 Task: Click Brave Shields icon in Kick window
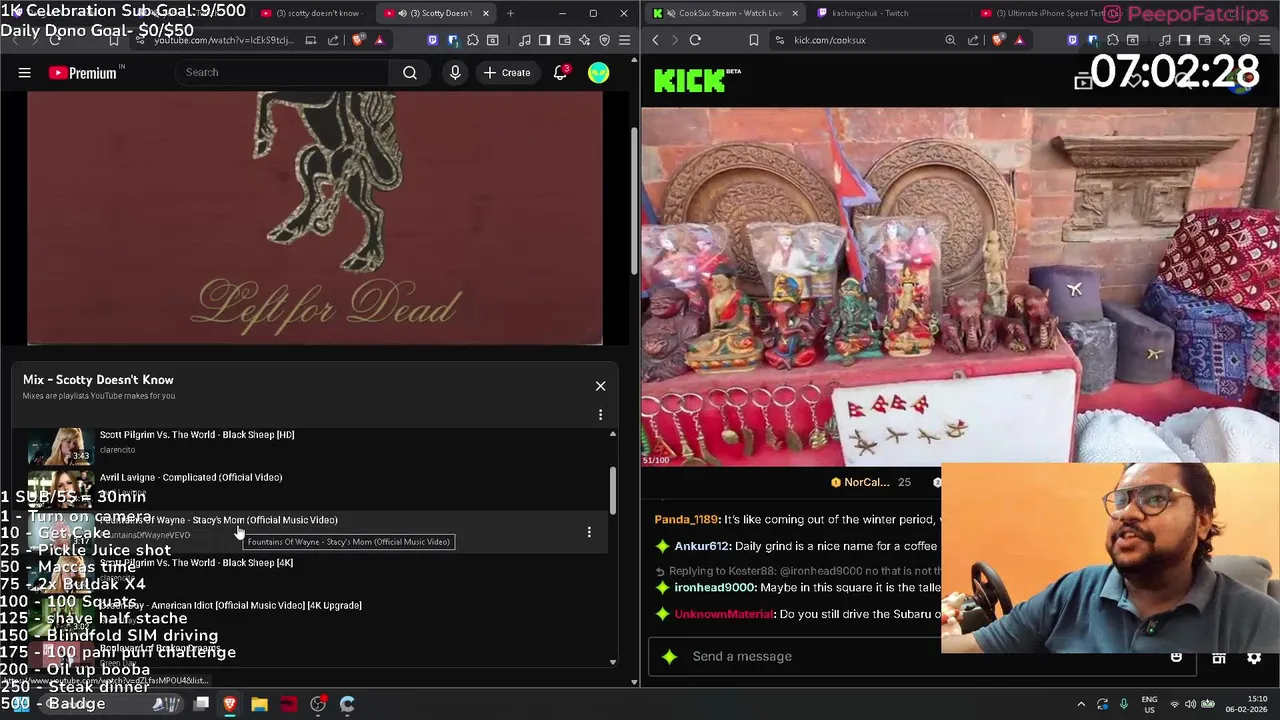coord(999,40)
